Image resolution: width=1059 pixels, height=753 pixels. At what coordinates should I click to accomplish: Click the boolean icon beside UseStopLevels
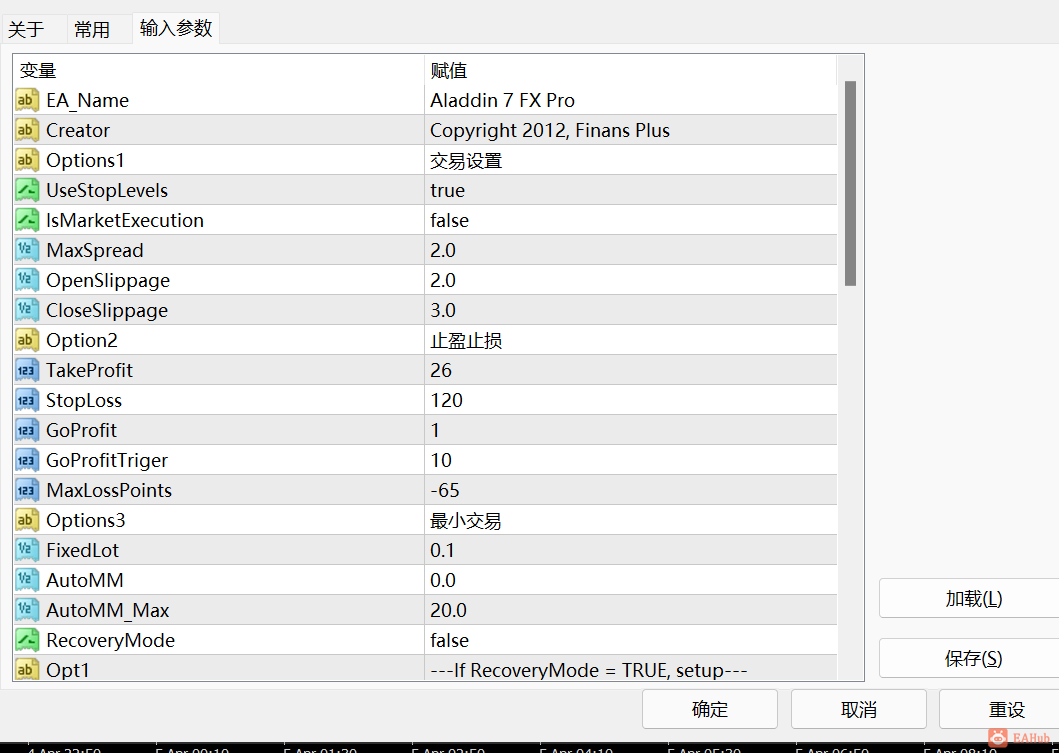(27, 190)
